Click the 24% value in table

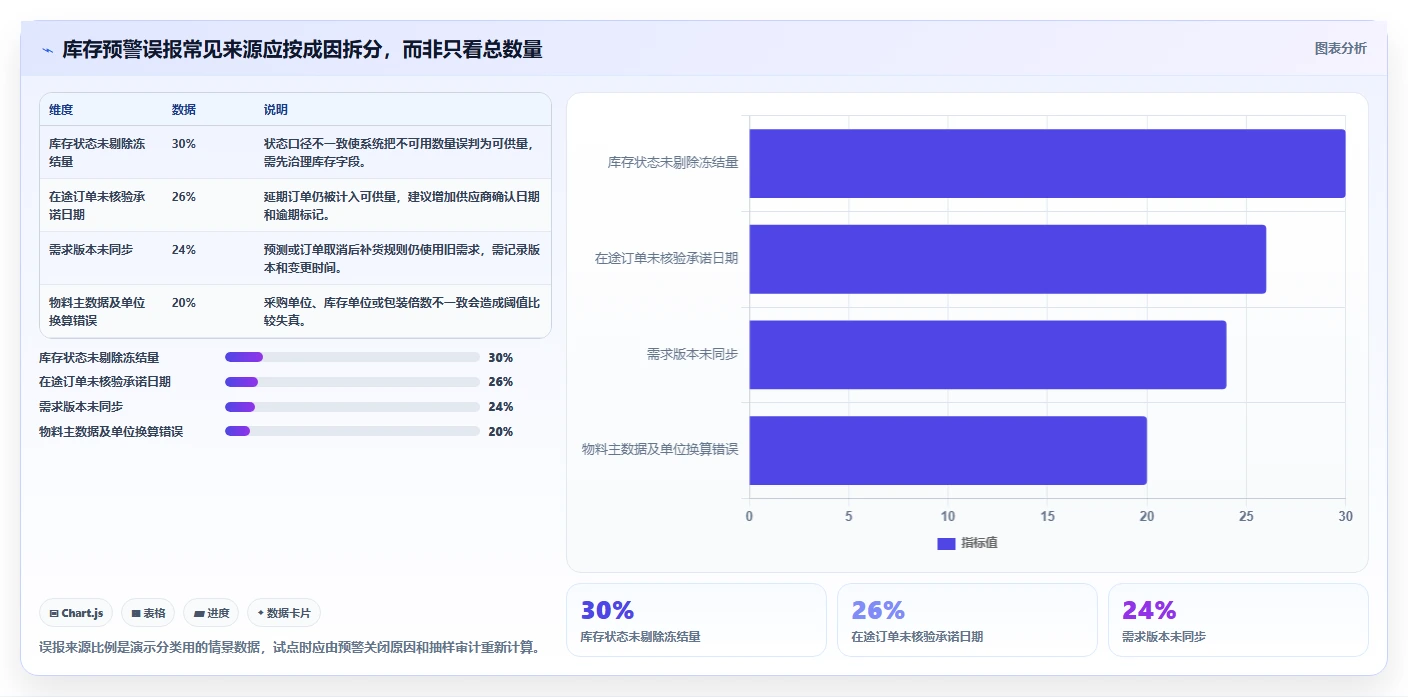point(184,250)
